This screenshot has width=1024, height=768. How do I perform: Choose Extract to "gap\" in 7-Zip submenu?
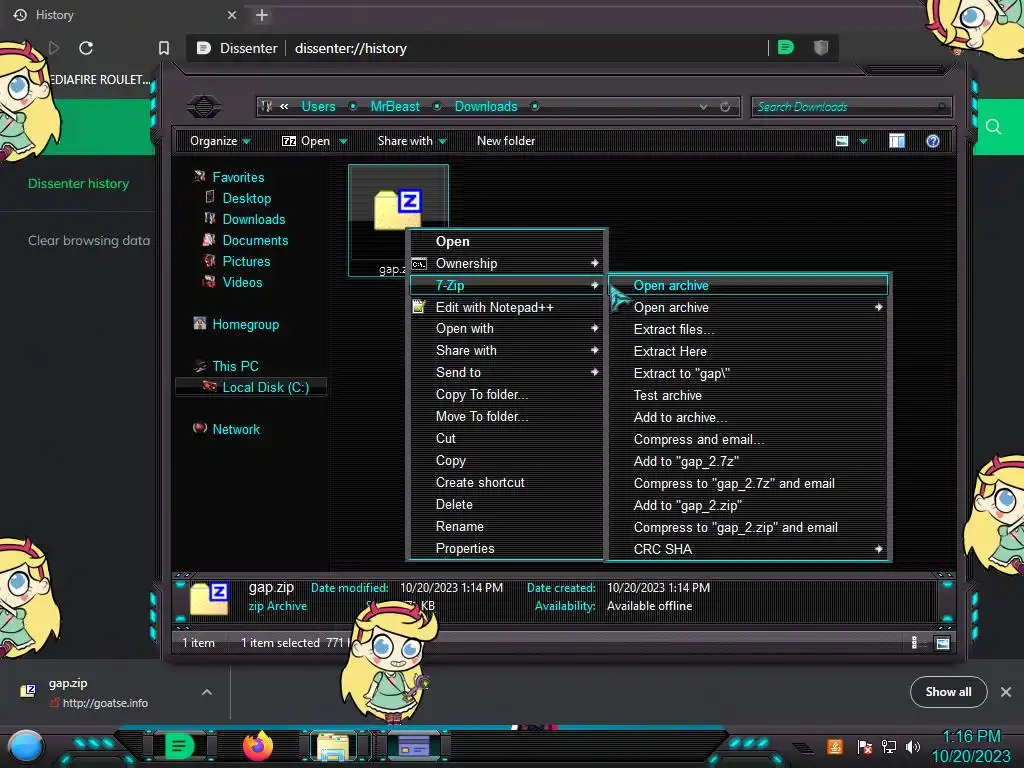point(748,374)
